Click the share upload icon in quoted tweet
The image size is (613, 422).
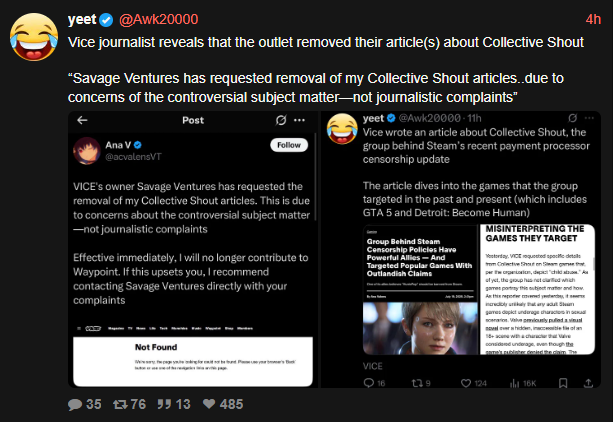tap(588, 383)
